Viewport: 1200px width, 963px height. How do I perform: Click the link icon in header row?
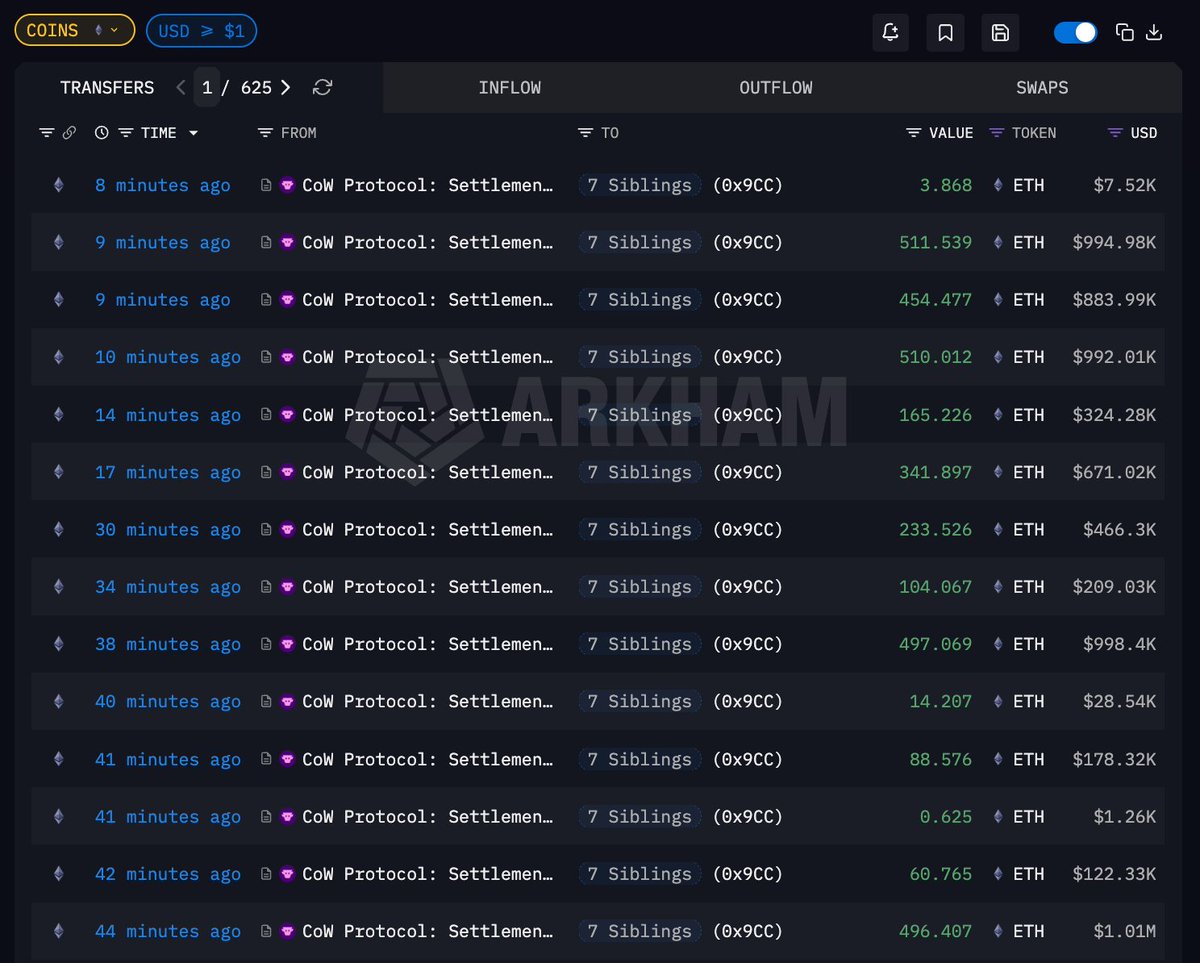pyautogui.click(x=69, y=133)
